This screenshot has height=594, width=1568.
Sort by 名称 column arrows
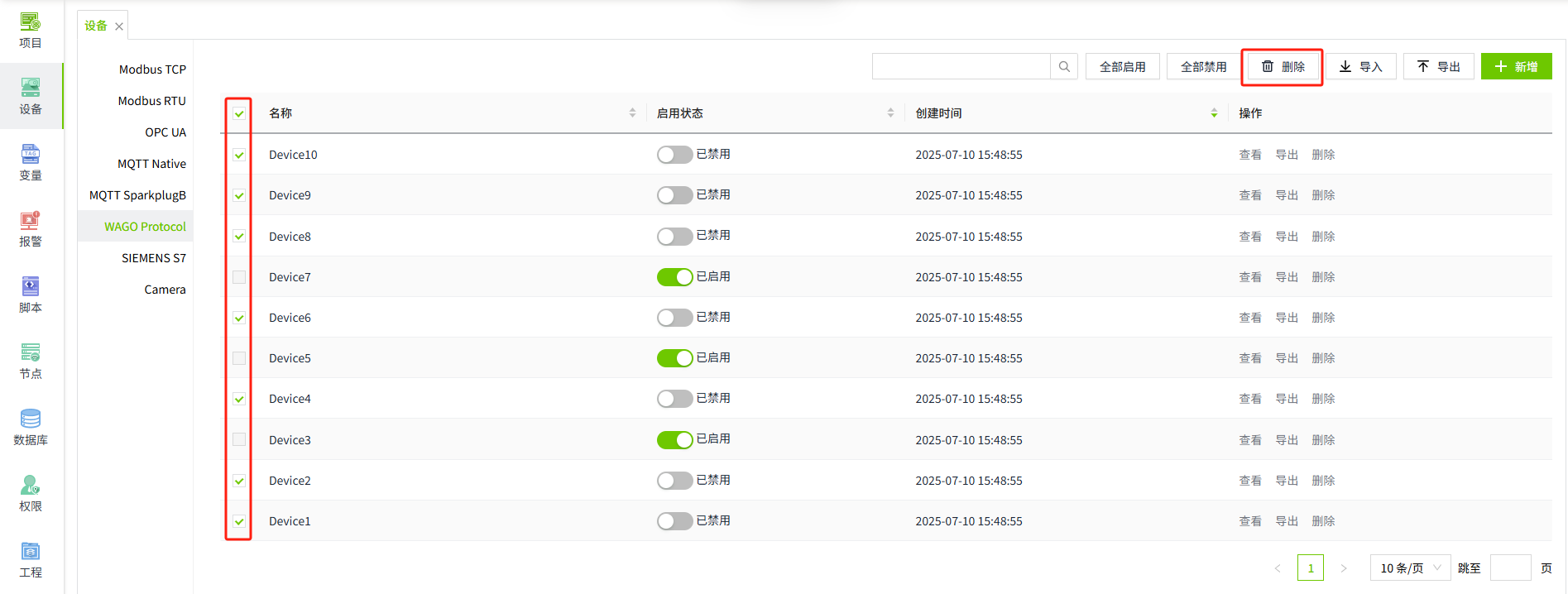(x=632, y=113)
